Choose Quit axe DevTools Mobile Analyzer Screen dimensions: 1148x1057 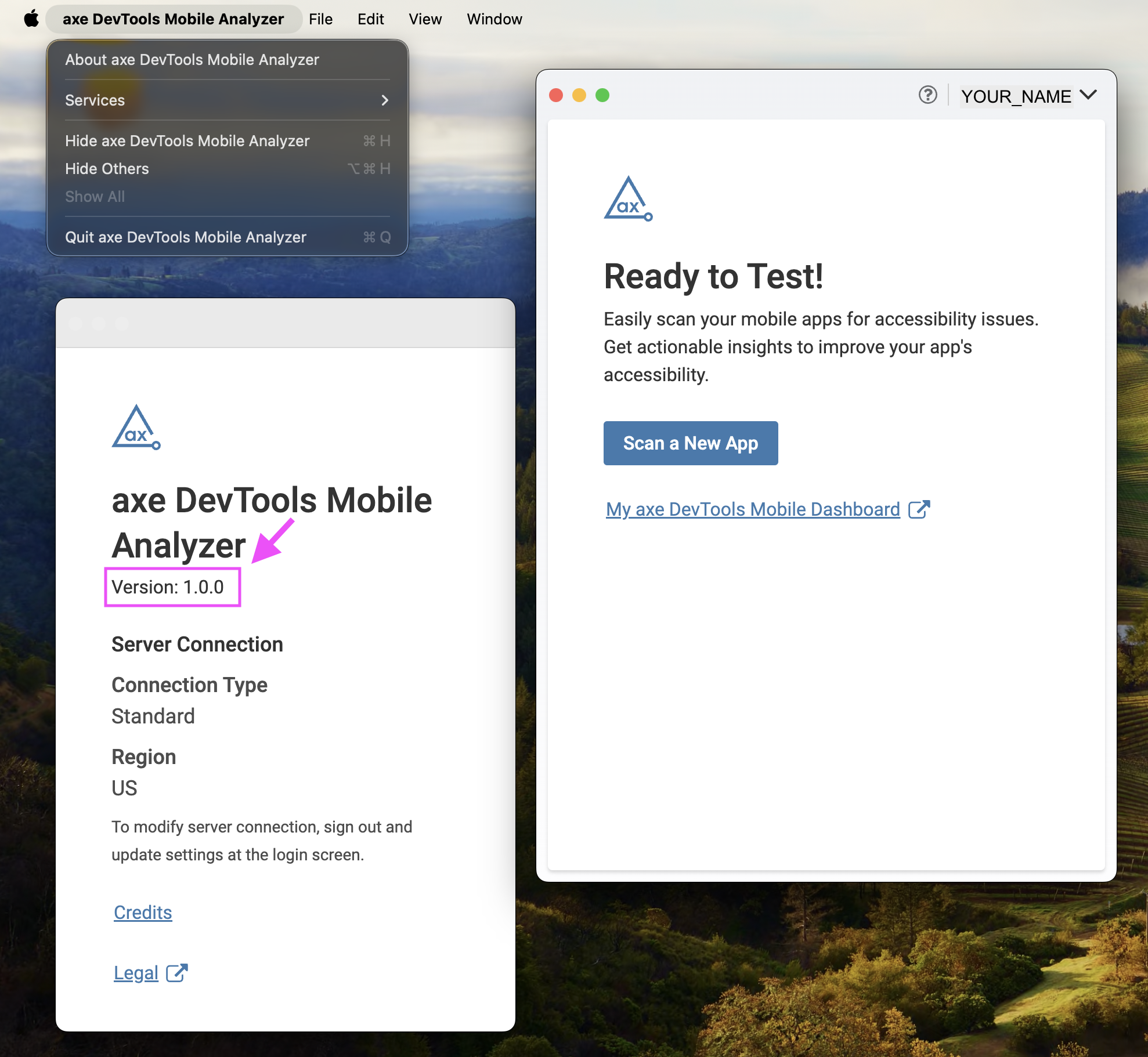pyautogui.click(x=186, y=237)
